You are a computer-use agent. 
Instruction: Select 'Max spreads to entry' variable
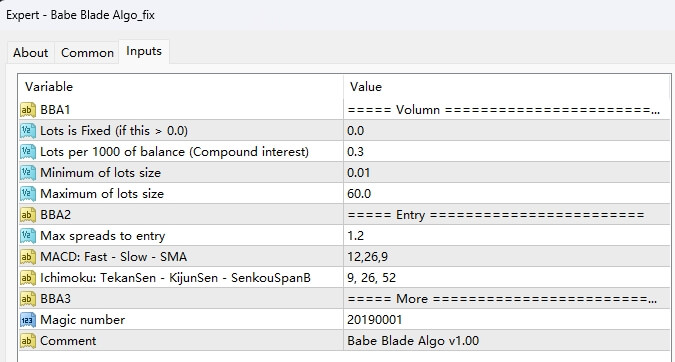point(102,236)
